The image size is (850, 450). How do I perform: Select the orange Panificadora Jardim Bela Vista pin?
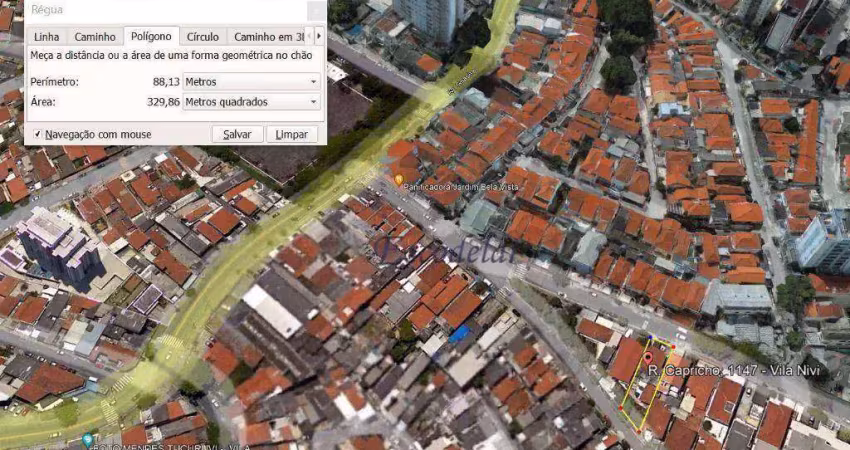pyautogui.click(x=399, y=179)
